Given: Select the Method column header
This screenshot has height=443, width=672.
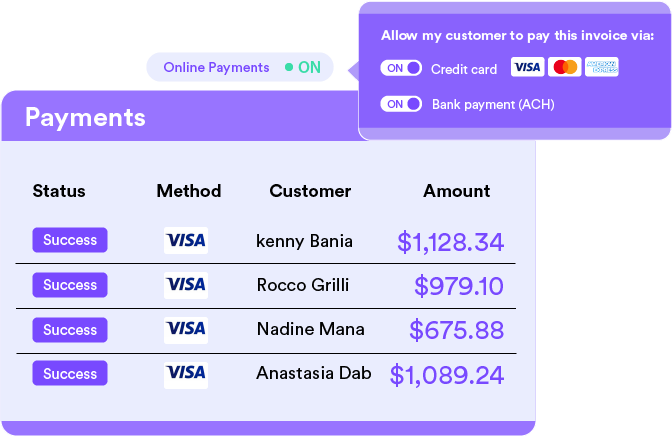Looking at the screenshot, I should (x=189, y=191).
